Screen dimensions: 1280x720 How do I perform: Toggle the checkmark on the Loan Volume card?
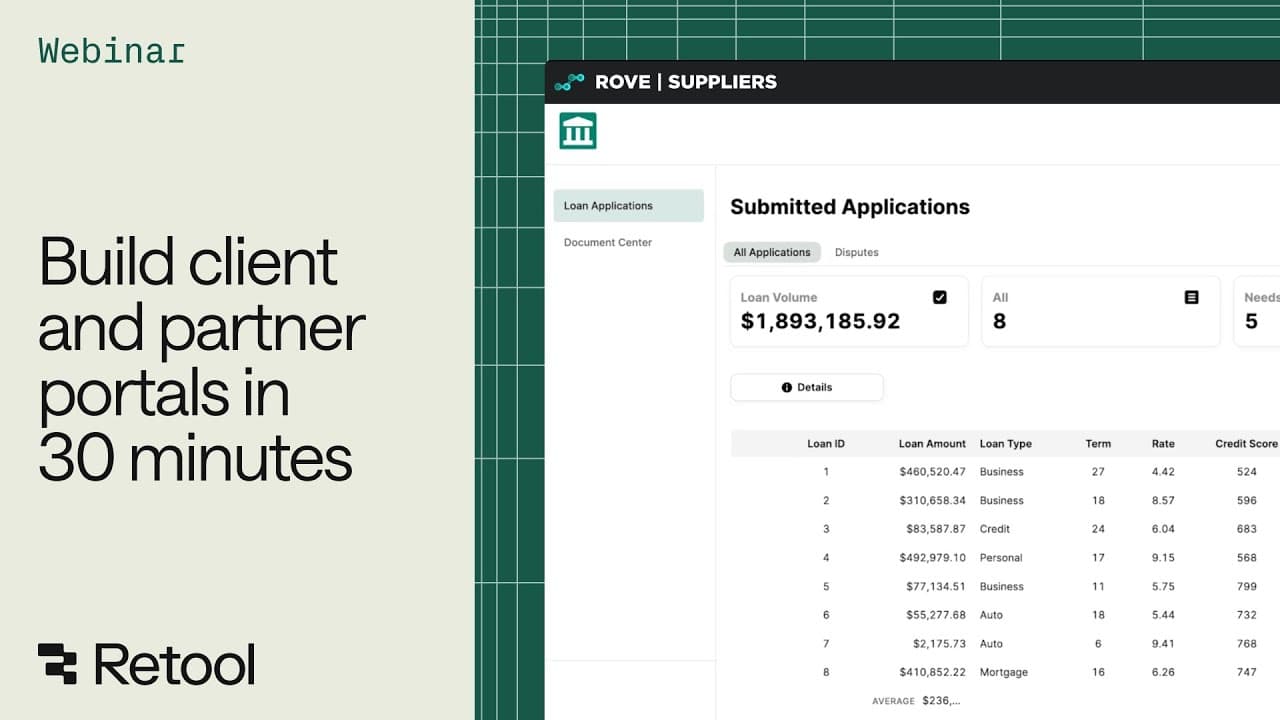click(x=937, y=297)
